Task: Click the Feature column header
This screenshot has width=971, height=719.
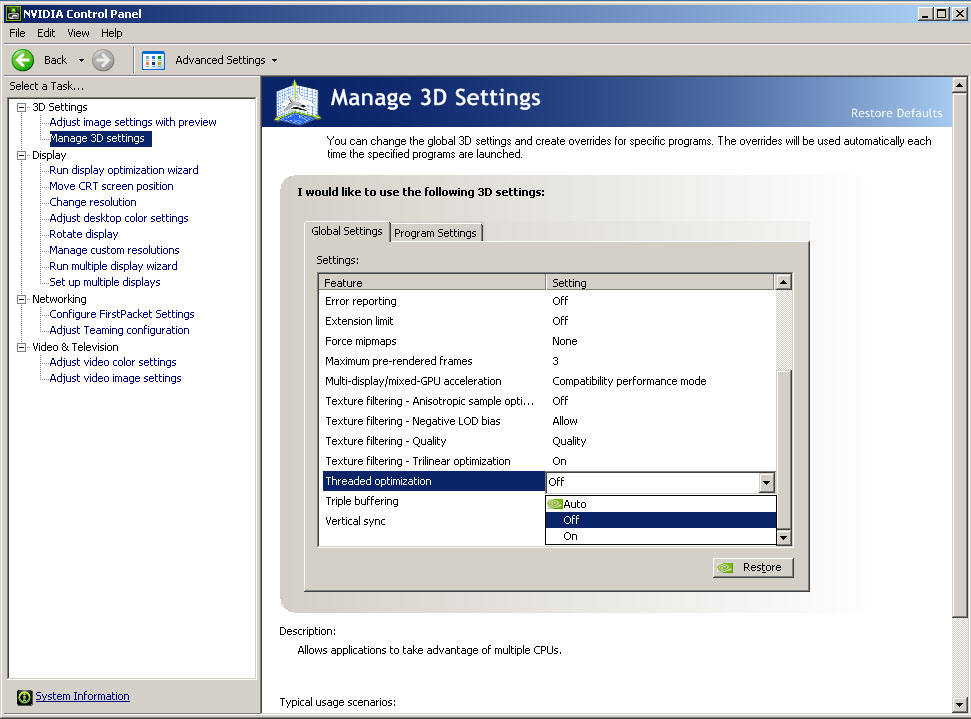Action: pyautogui.click(x=432, y=282)
